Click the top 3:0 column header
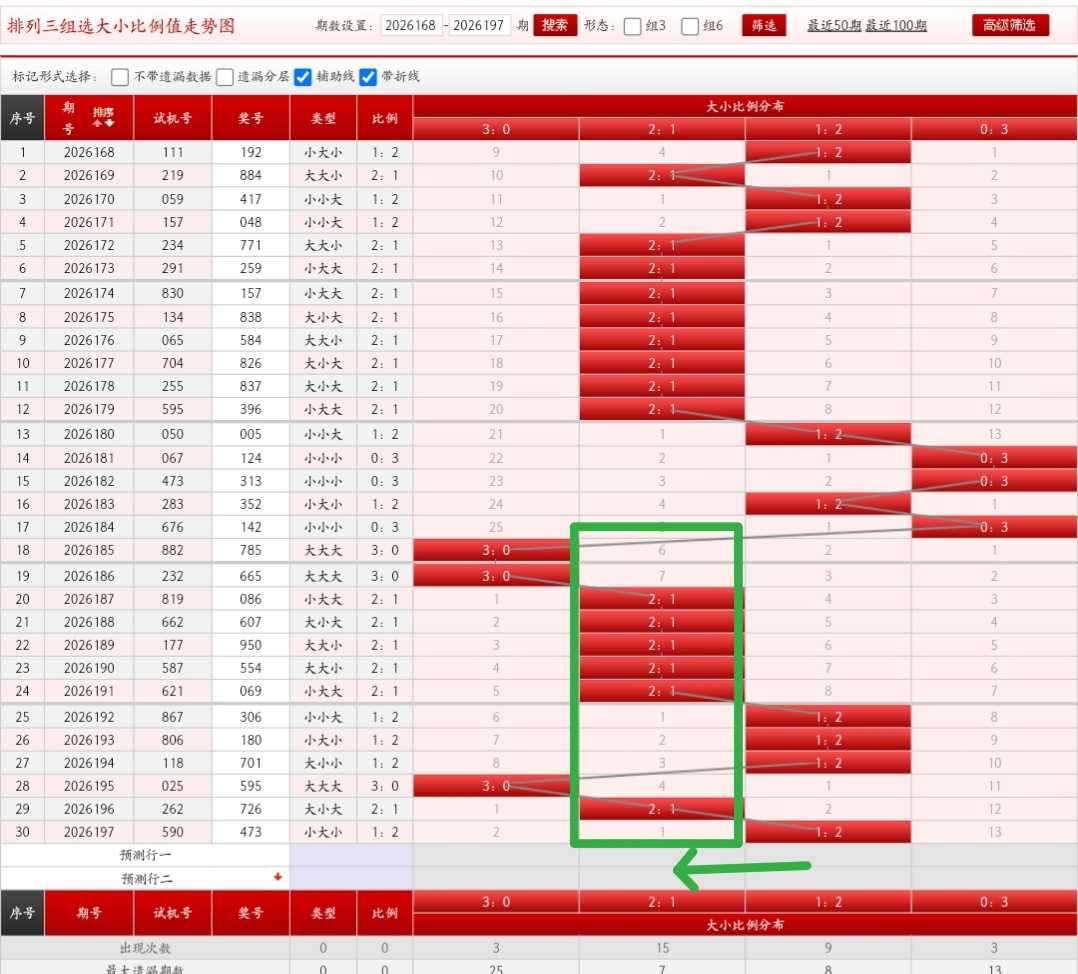 click(496, 129)
